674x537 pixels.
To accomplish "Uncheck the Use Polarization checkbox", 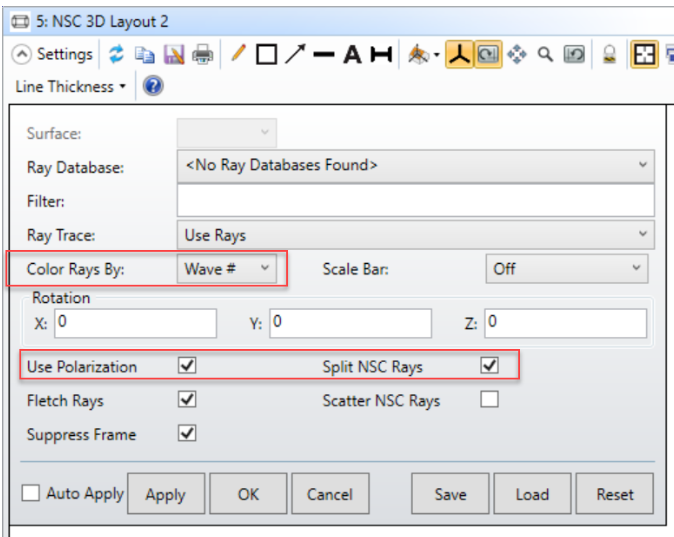I will (187, 366).
